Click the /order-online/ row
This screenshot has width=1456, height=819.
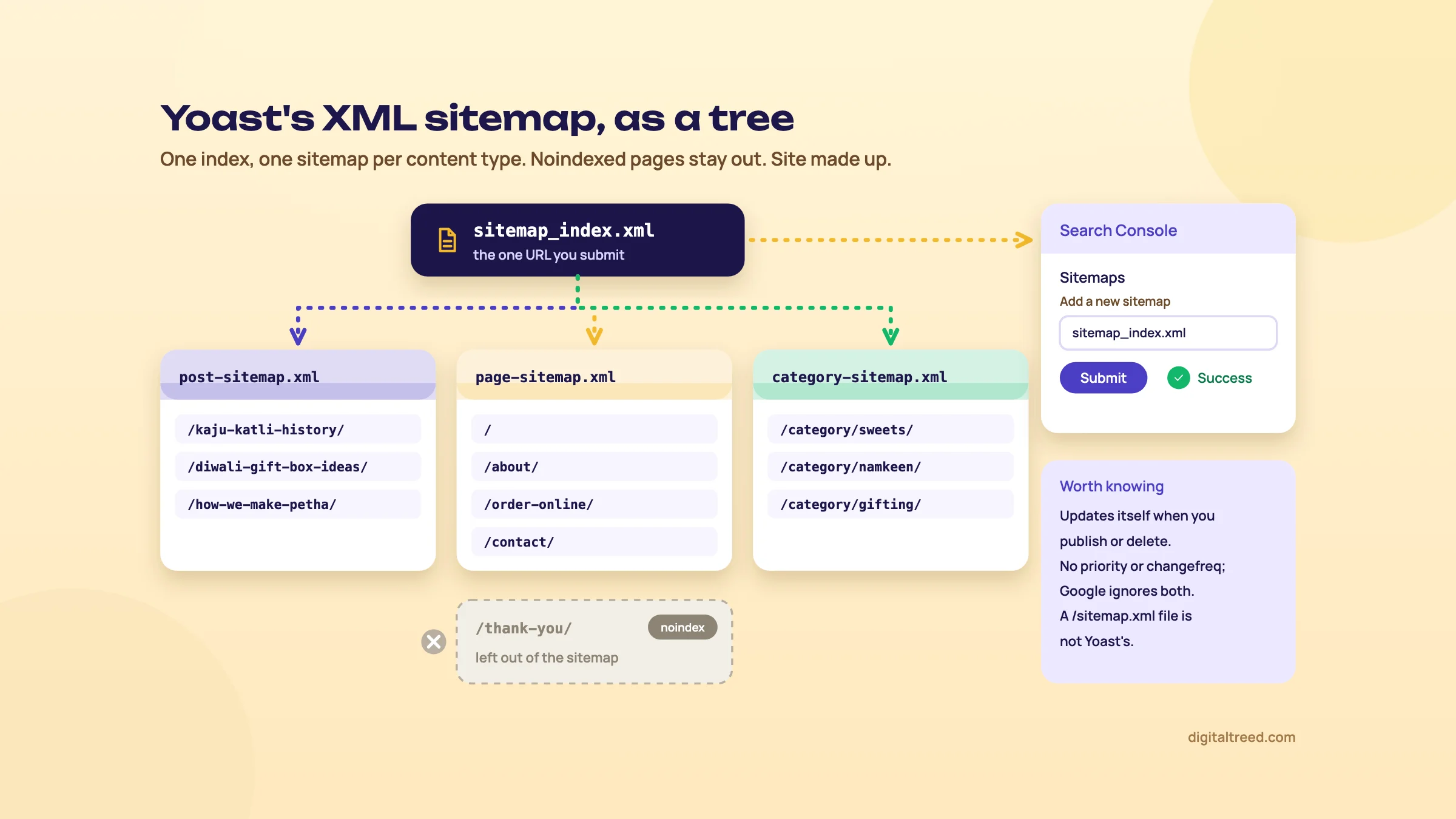pyautogui.click(x=594, y=505)
